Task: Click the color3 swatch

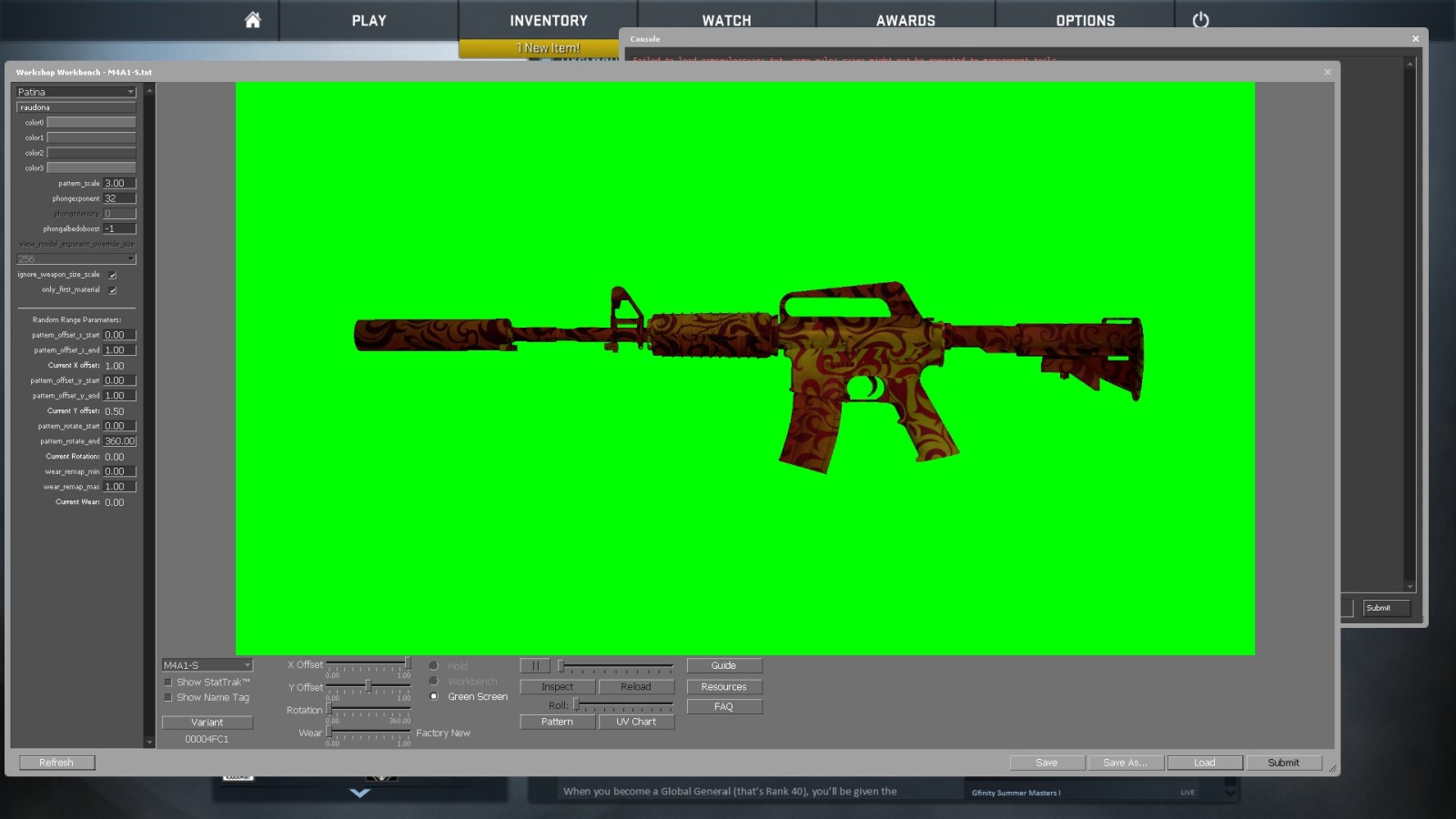Action: pos(91,168)
